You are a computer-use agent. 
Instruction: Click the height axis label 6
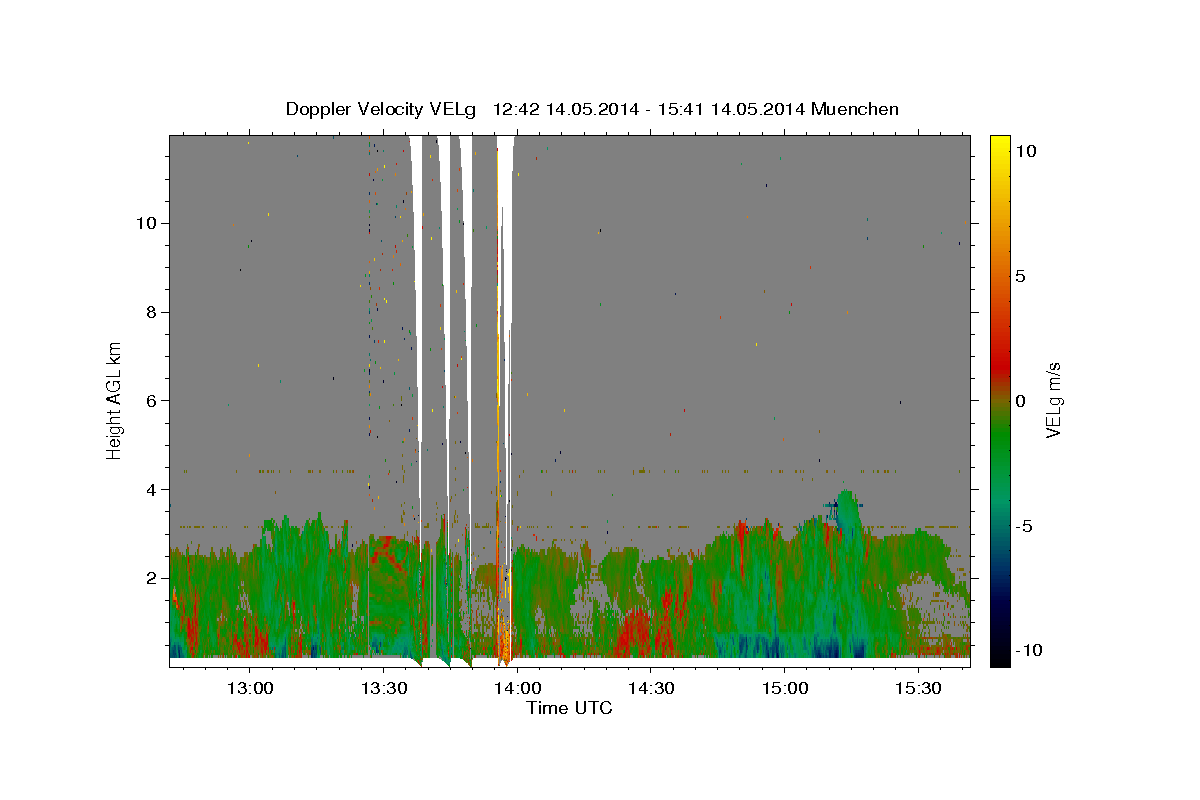(x=149, y=400)
